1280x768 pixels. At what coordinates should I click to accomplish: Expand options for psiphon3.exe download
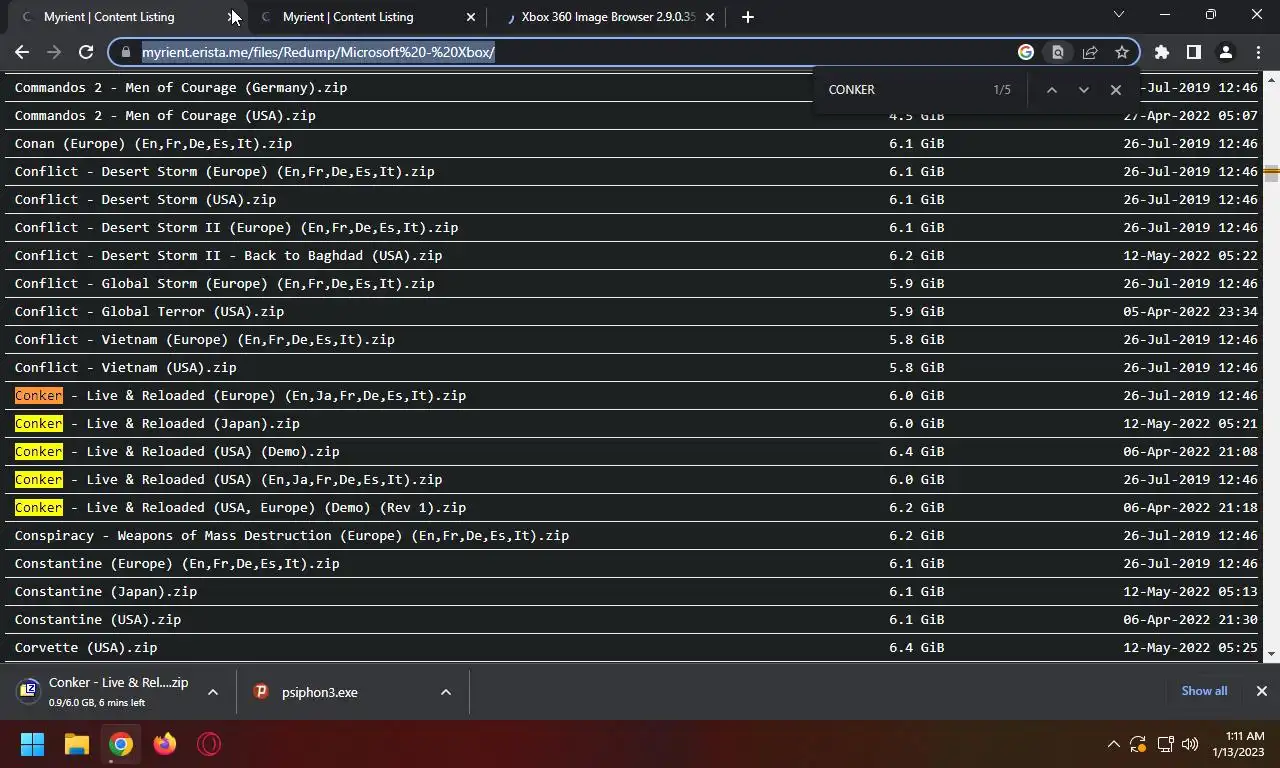point(445,692)
